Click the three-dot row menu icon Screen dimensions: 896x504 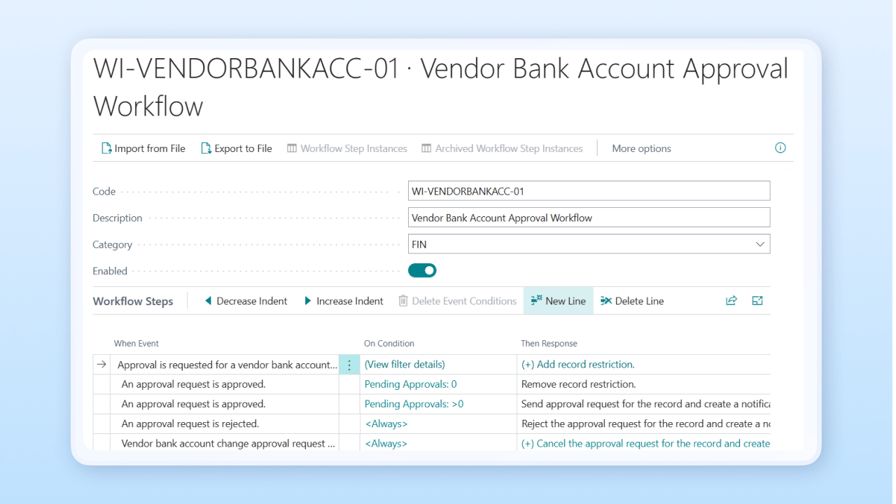[x=349, y=365]
